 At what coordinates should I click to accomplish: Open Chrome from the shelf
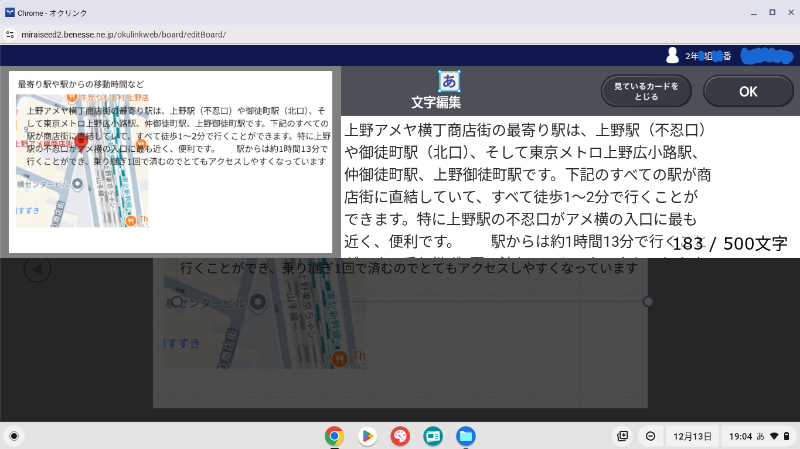(334, 436)
